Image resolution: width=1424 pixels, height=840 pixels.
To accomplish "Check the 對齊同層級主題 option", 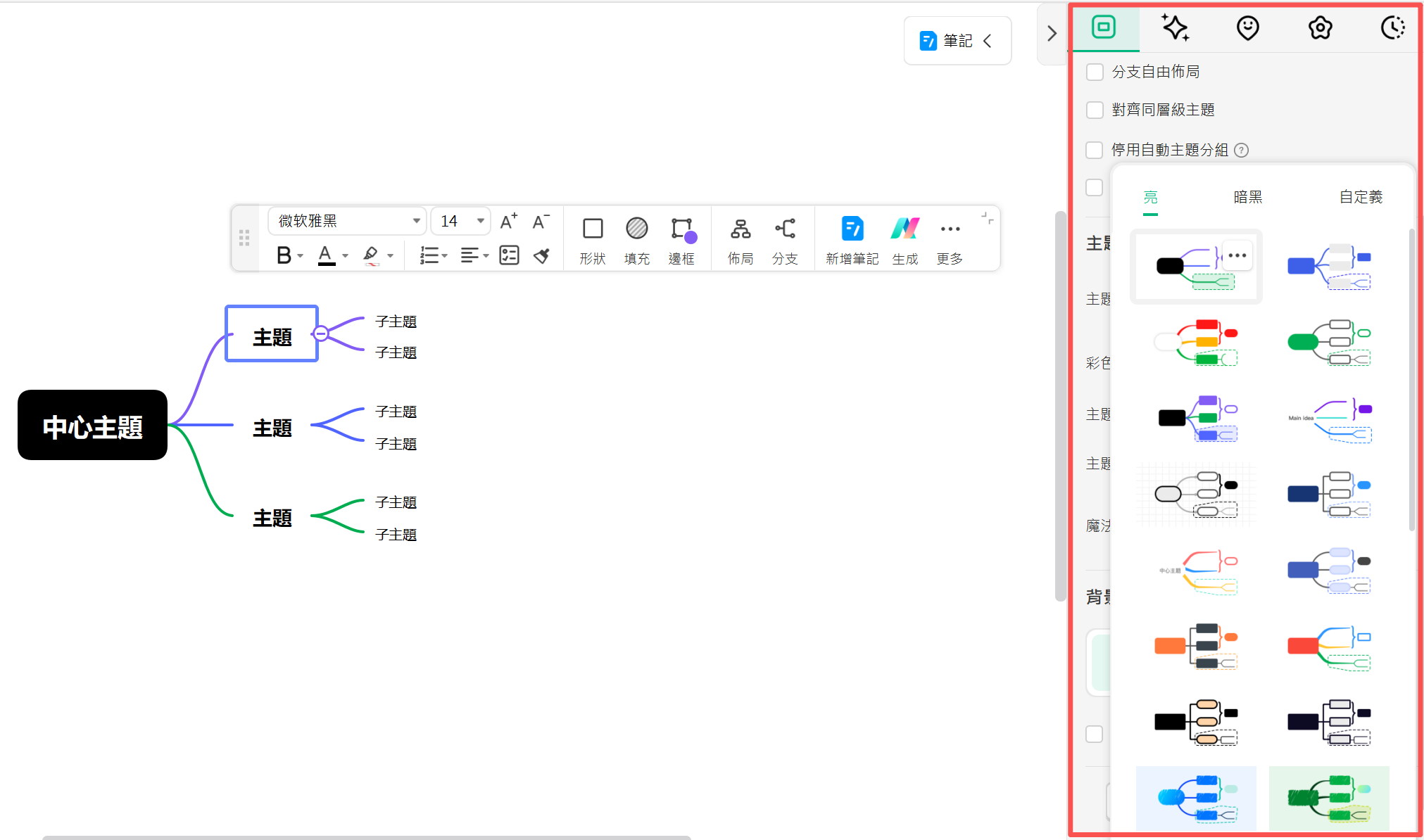I will point(1095,110).
